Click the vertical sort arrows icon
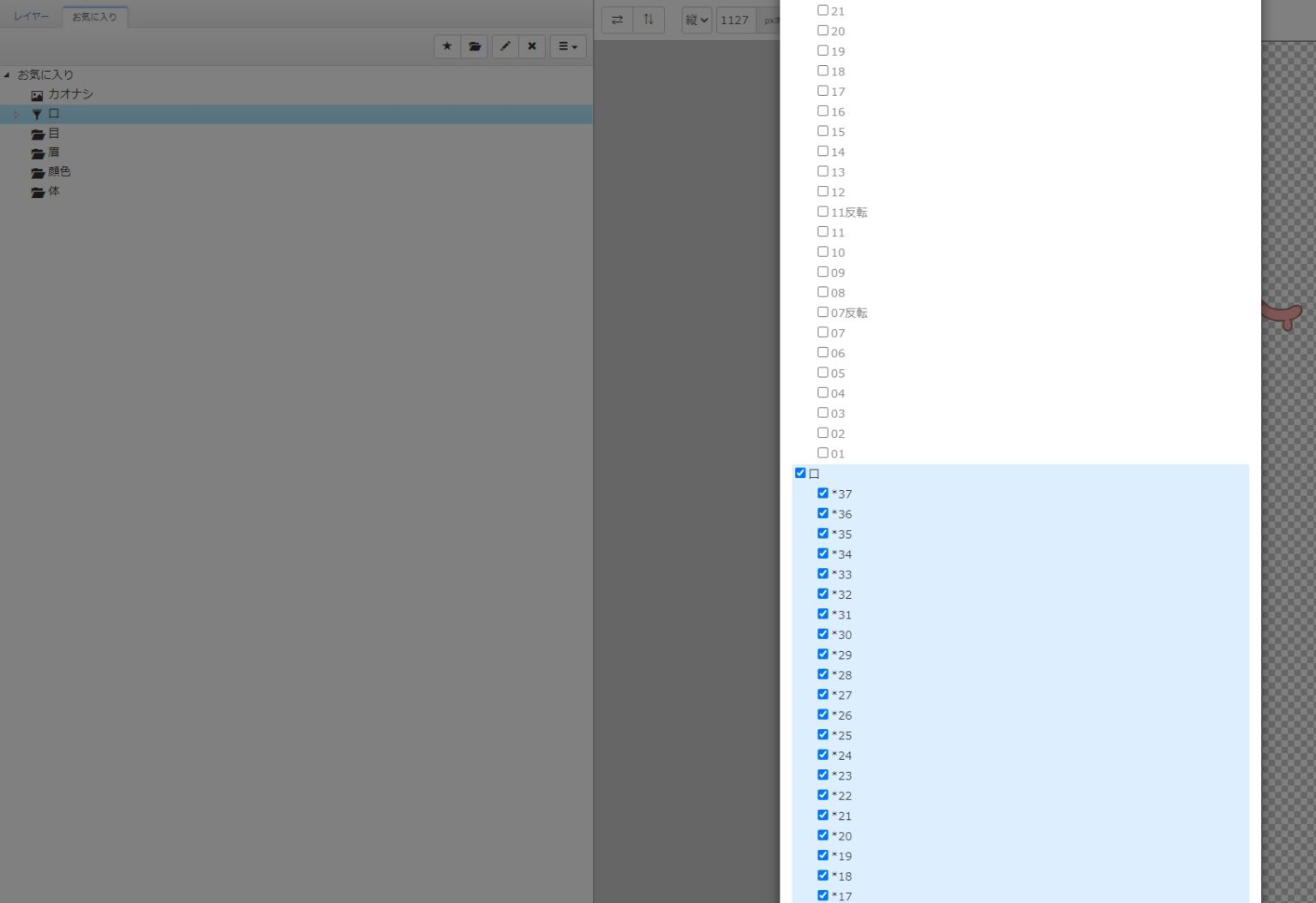1316x903 pixels. tap(649, 20)
